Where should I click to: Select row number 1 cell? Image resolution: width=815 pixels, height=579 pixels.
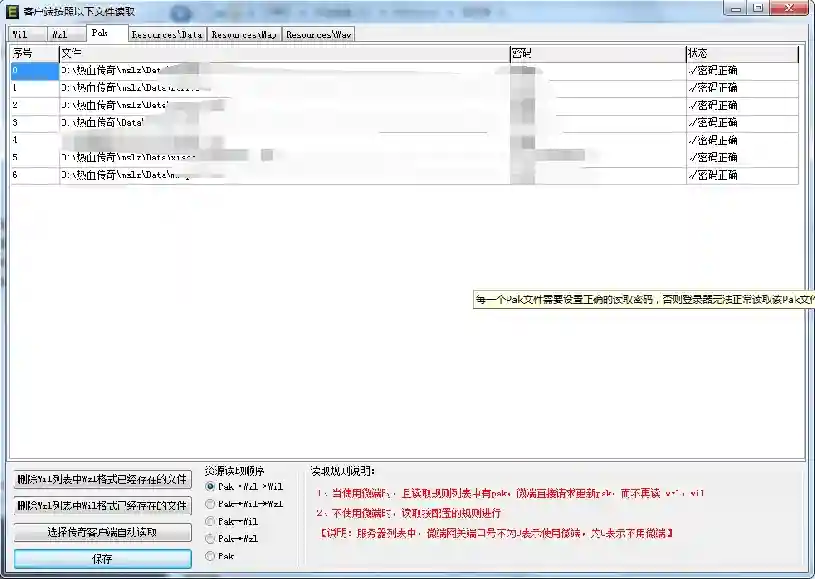pos(35,88)
